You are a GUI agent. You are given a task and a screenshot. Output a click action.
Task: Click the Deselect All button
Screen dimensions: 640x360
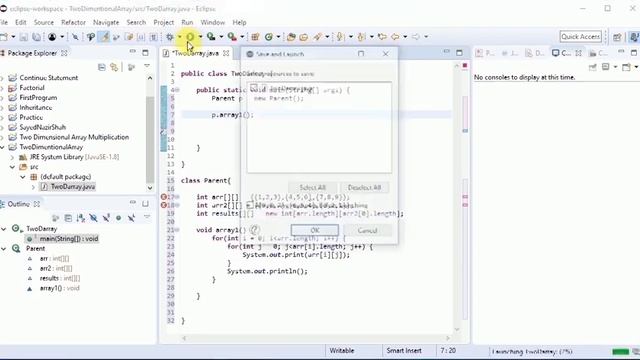click(364, 187)
